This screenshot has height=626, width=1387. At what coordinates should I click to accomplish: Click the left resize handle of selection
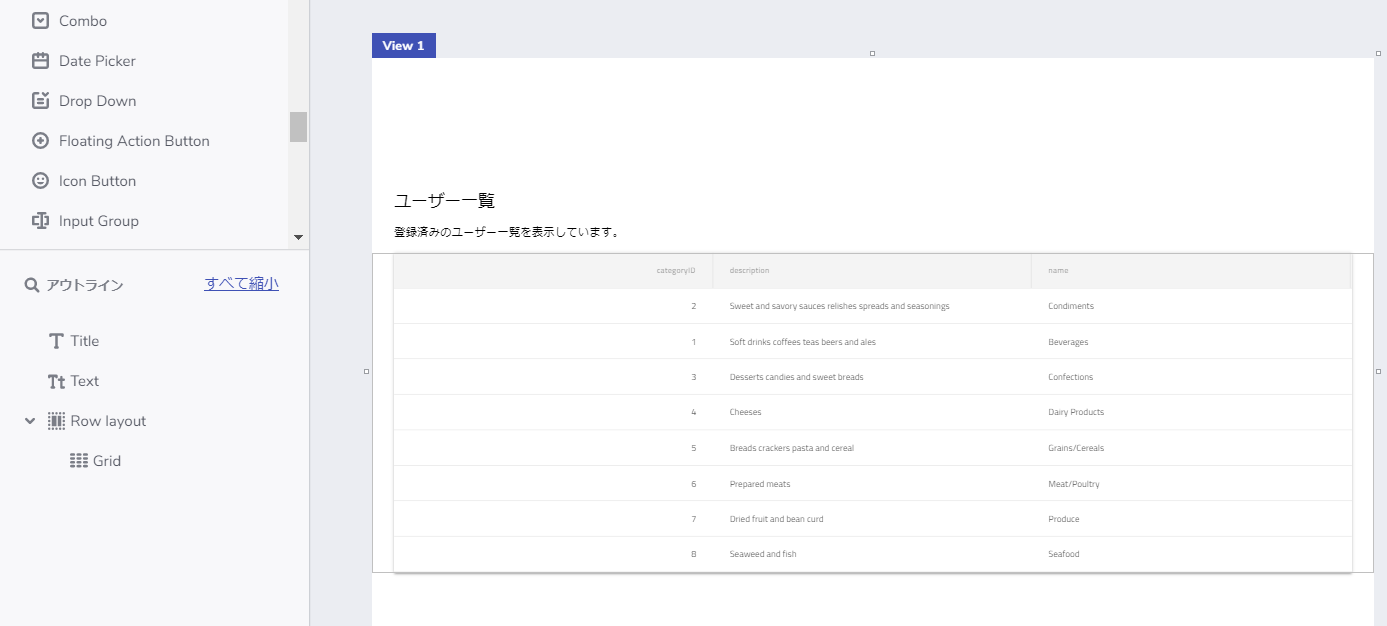[x=366, y=371]
